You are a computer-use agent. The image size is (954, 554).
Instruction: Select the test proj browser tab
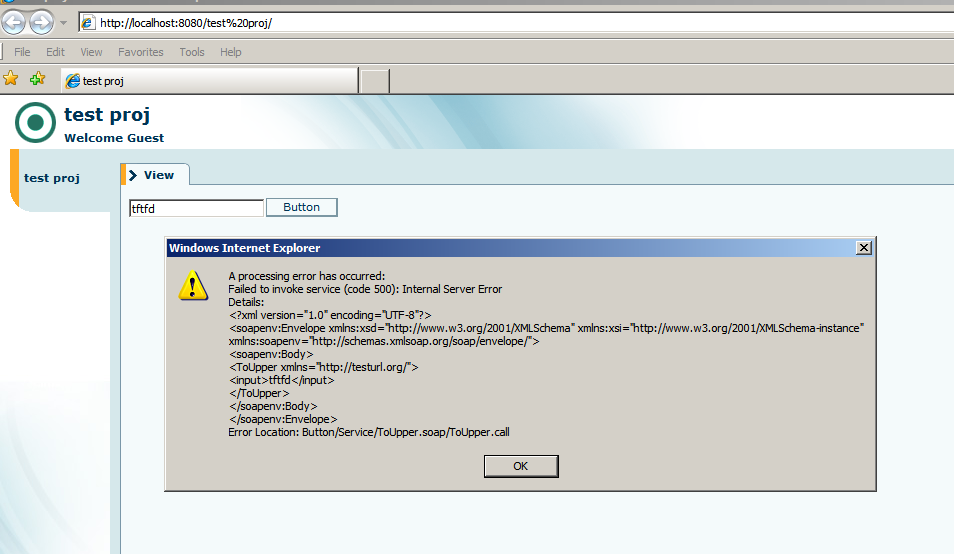tap(208, 81)
